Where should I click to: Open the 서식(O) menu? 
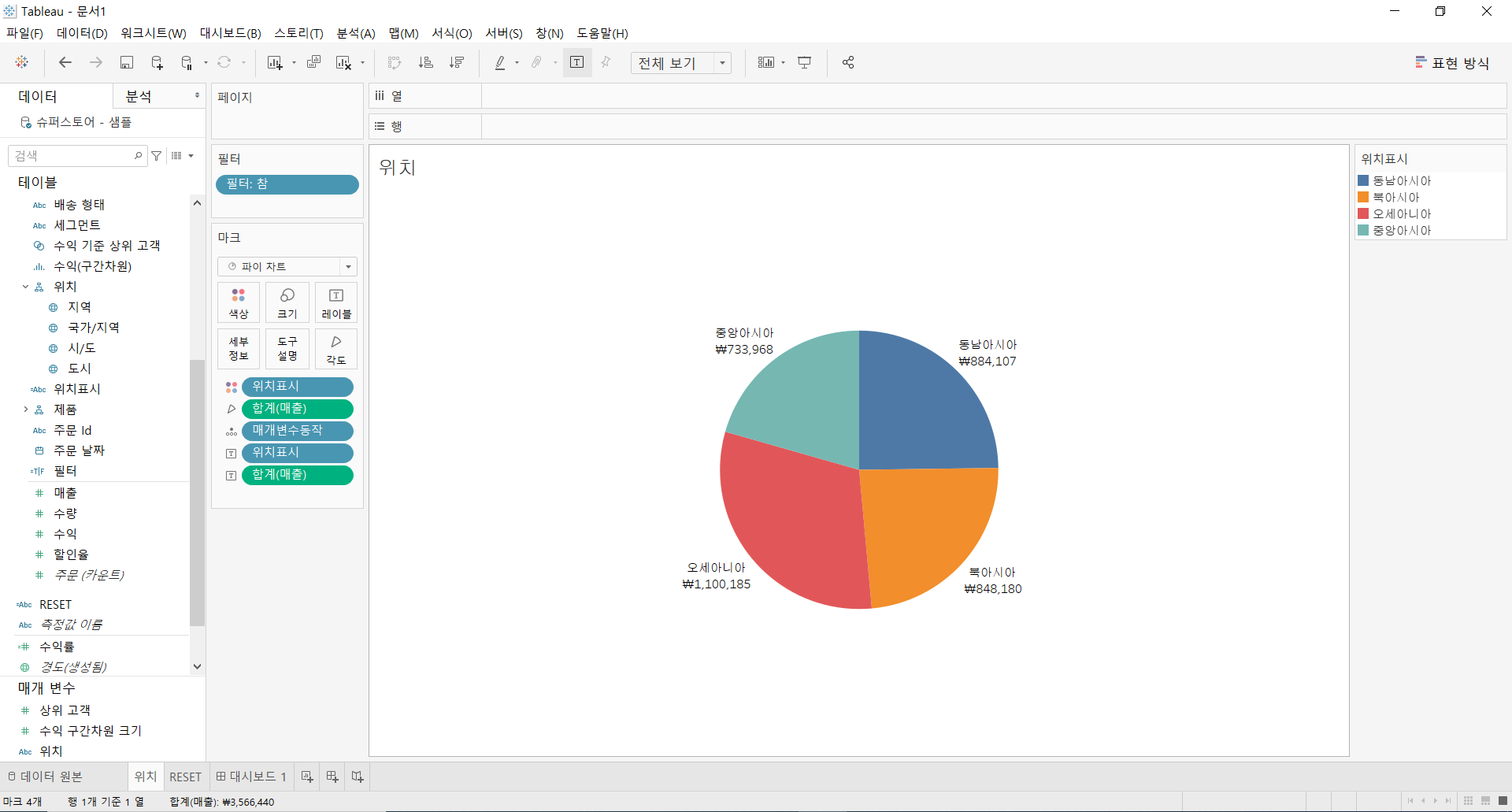point(452,33)
